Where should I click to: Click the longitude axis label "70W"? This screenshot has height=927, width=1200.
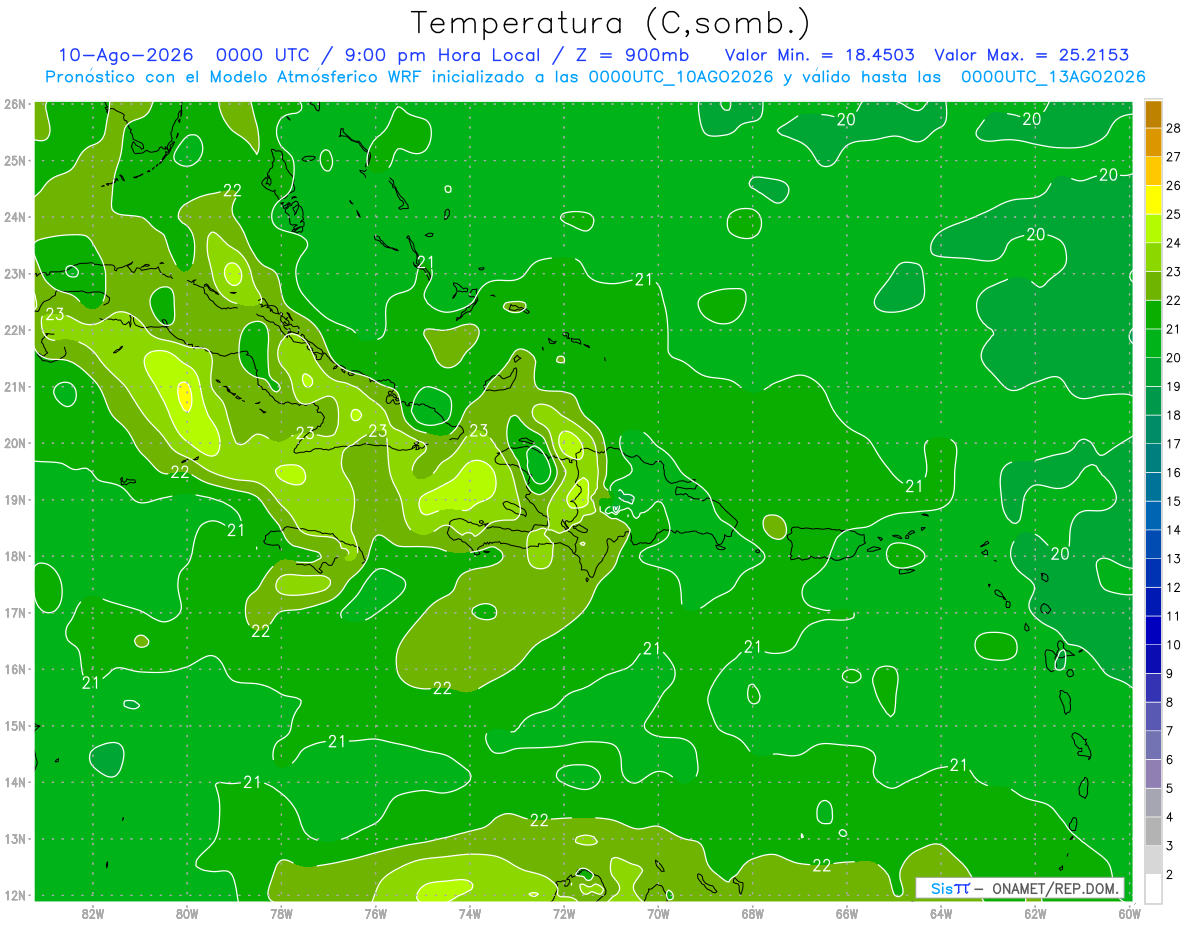(658, 913)
